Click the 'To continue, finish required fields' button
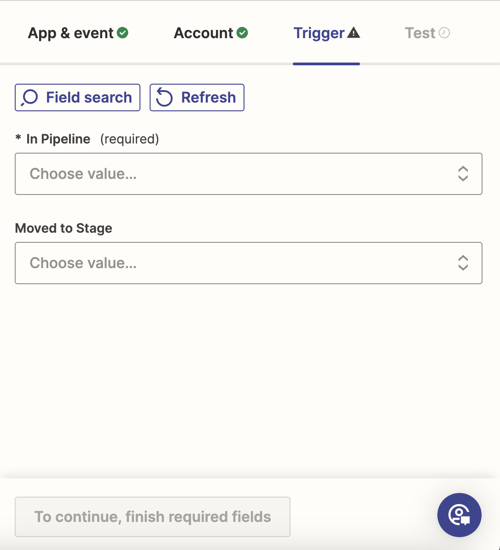This screenshot has height=550, width=500. point(153,517)
